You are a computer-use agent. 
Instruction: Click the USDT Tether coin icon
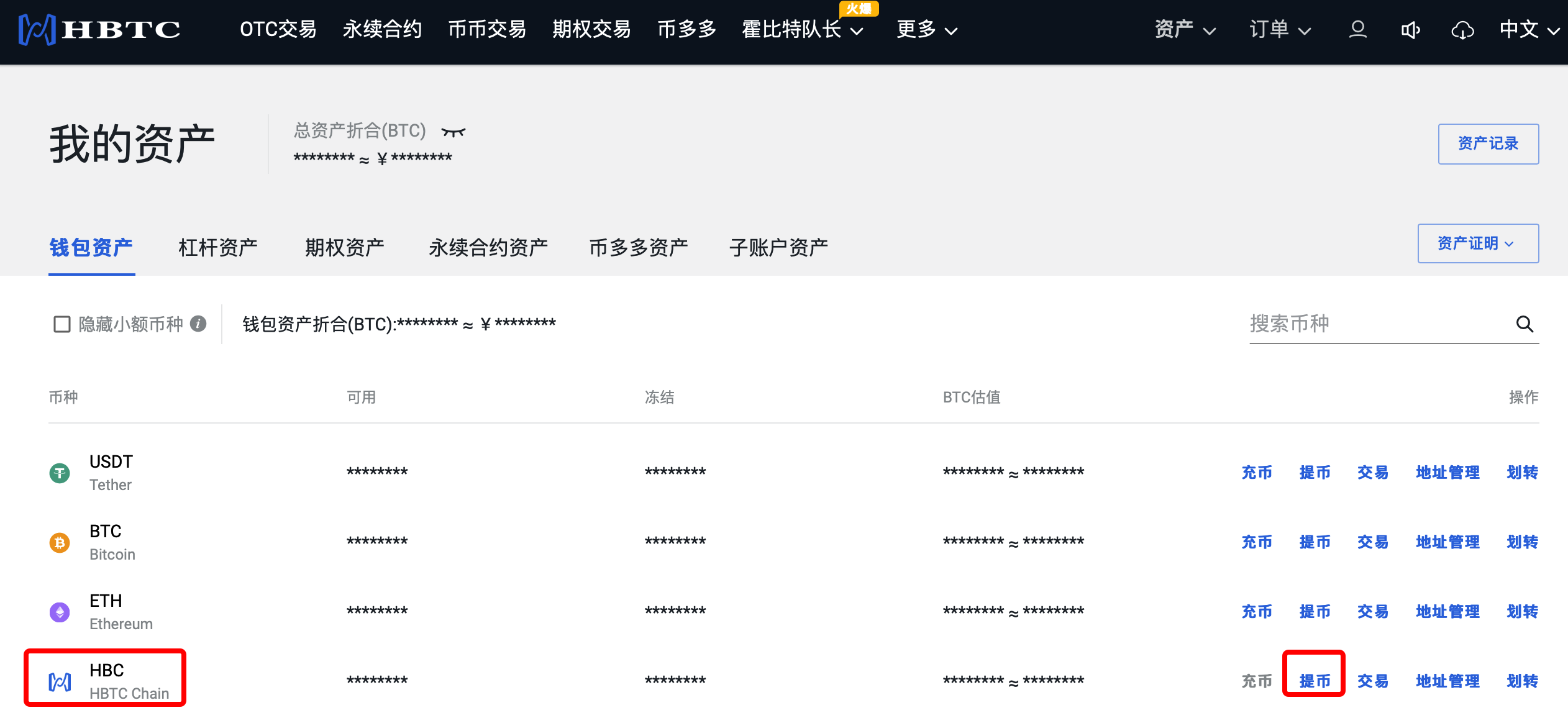coord(60,473)
